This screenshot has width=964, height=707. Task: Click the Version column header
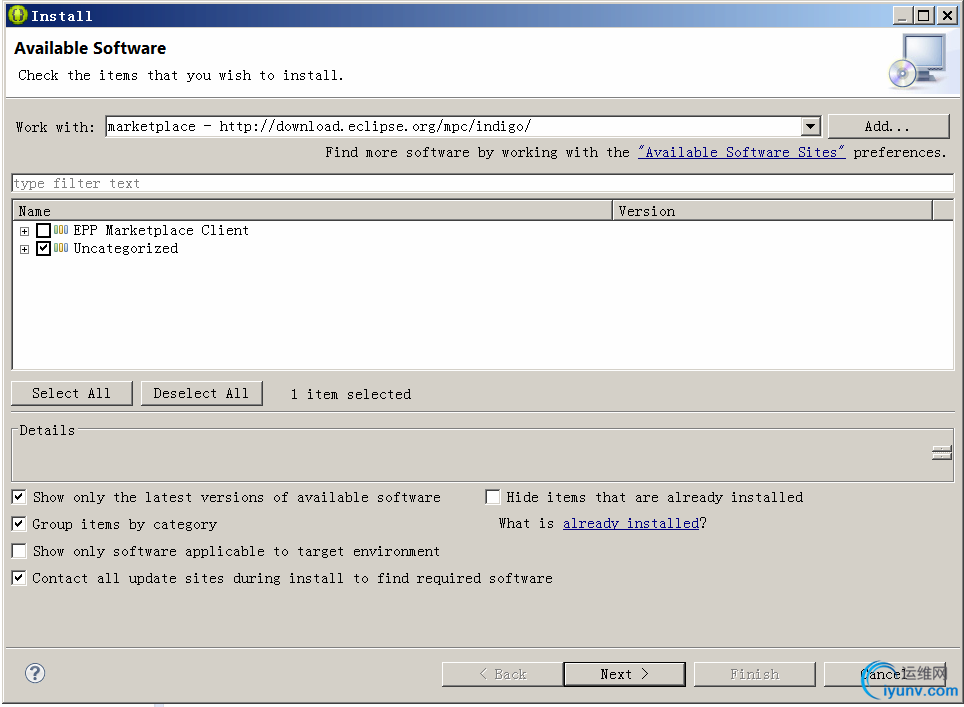click(x=772, y=211)
